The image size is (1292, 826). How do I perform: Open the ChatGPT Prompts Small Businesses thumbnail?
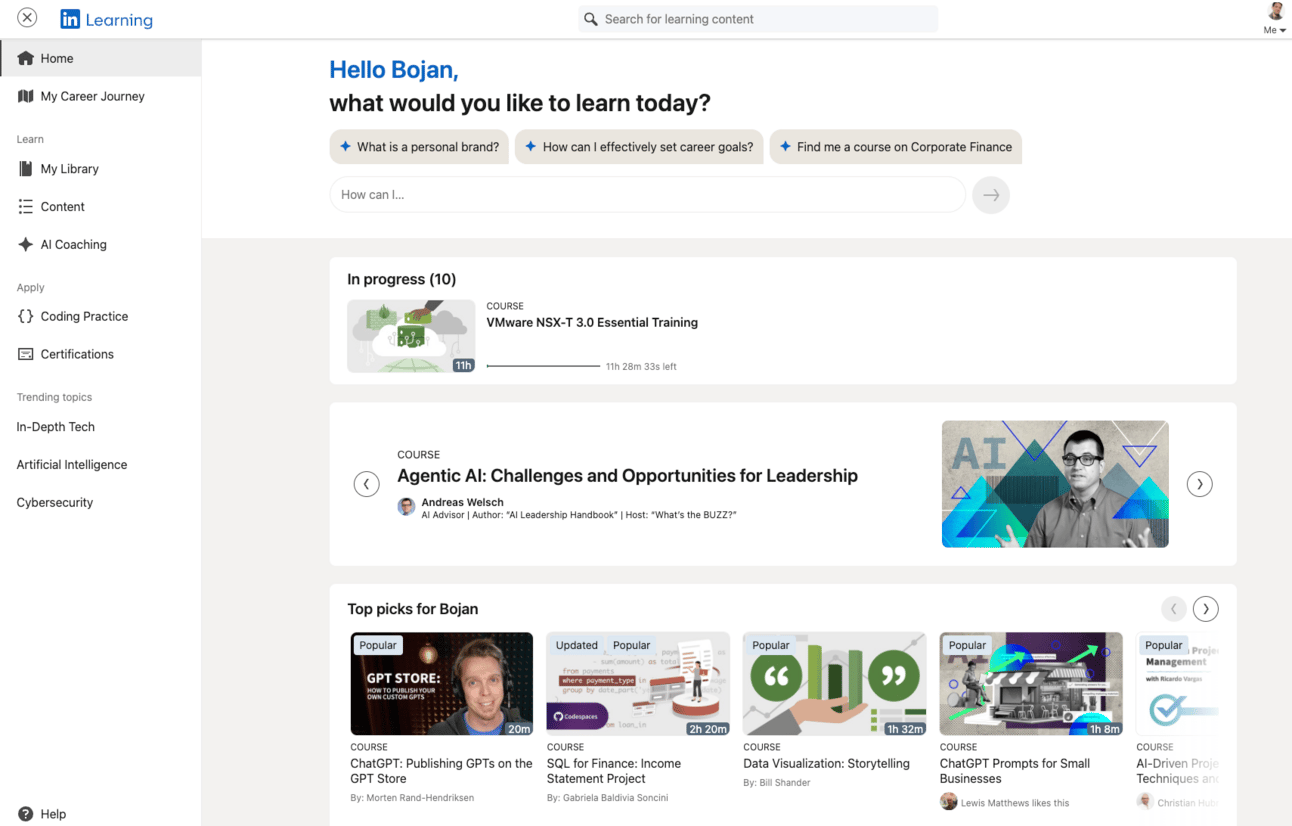point(1031,684)
